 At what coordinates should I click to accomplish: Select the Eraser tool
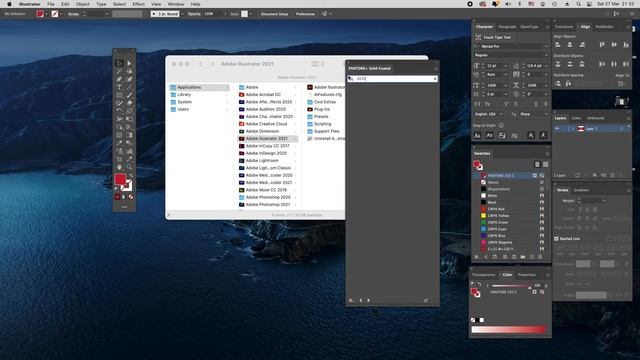click(x=129, y=103)
